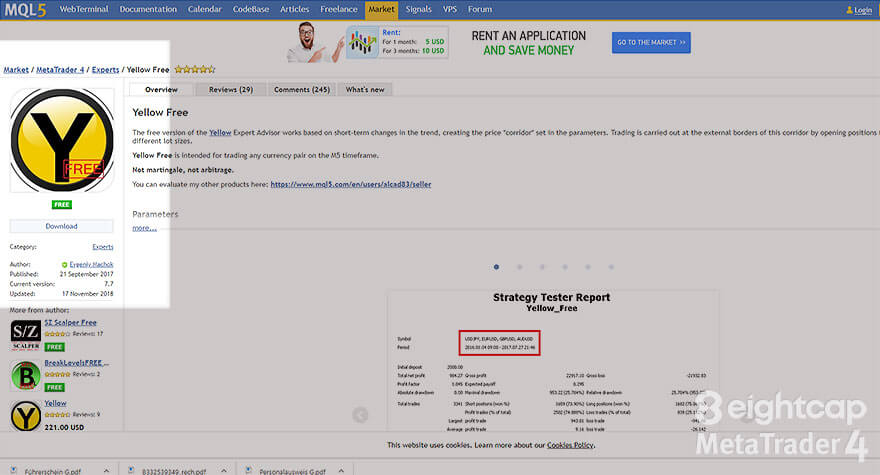Switch to the Comments (245) tab

click(301, 90)
